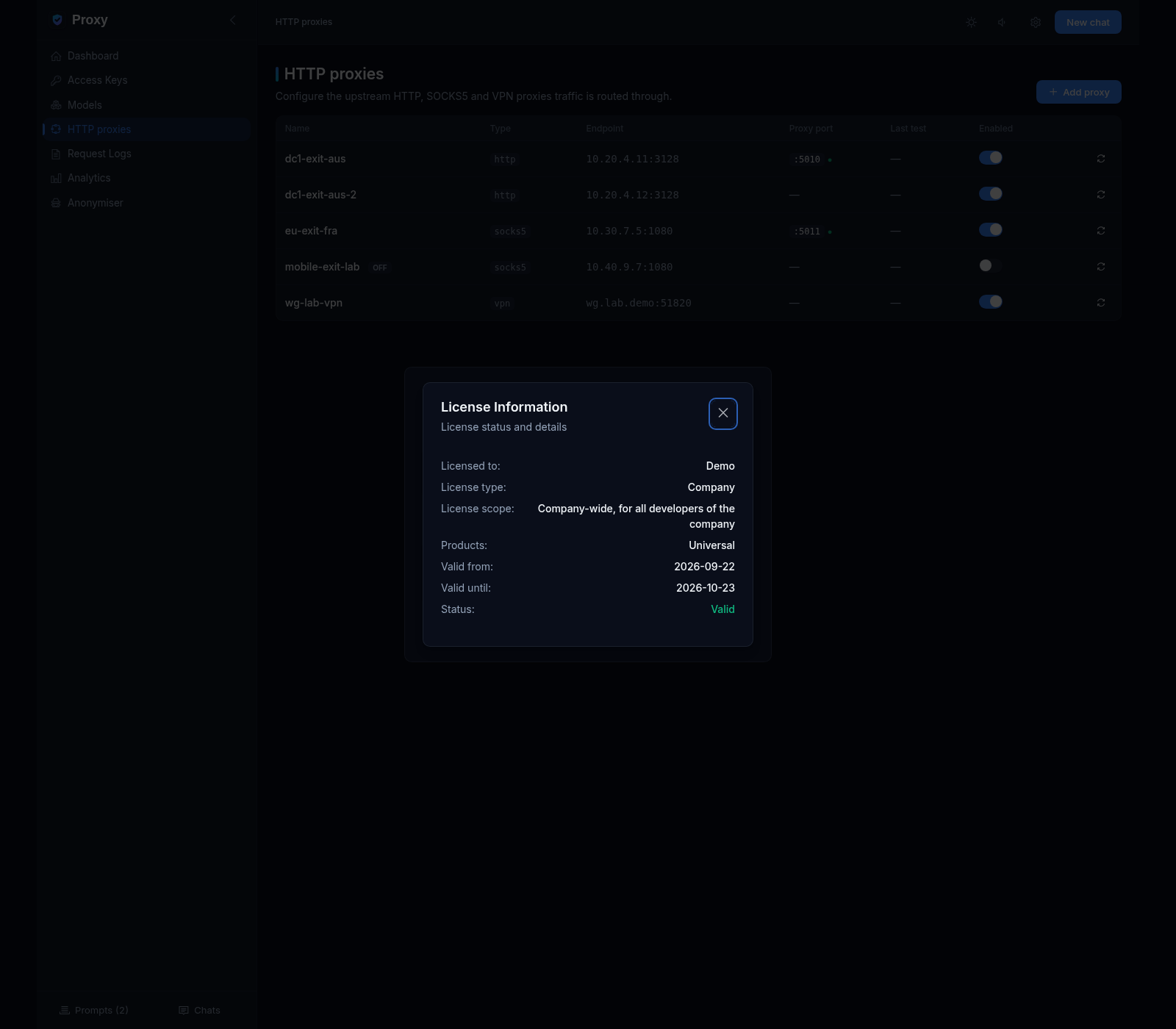
Task: Test dc1-exit-aus with refresh icon
Action: [x=1100, y=159]
